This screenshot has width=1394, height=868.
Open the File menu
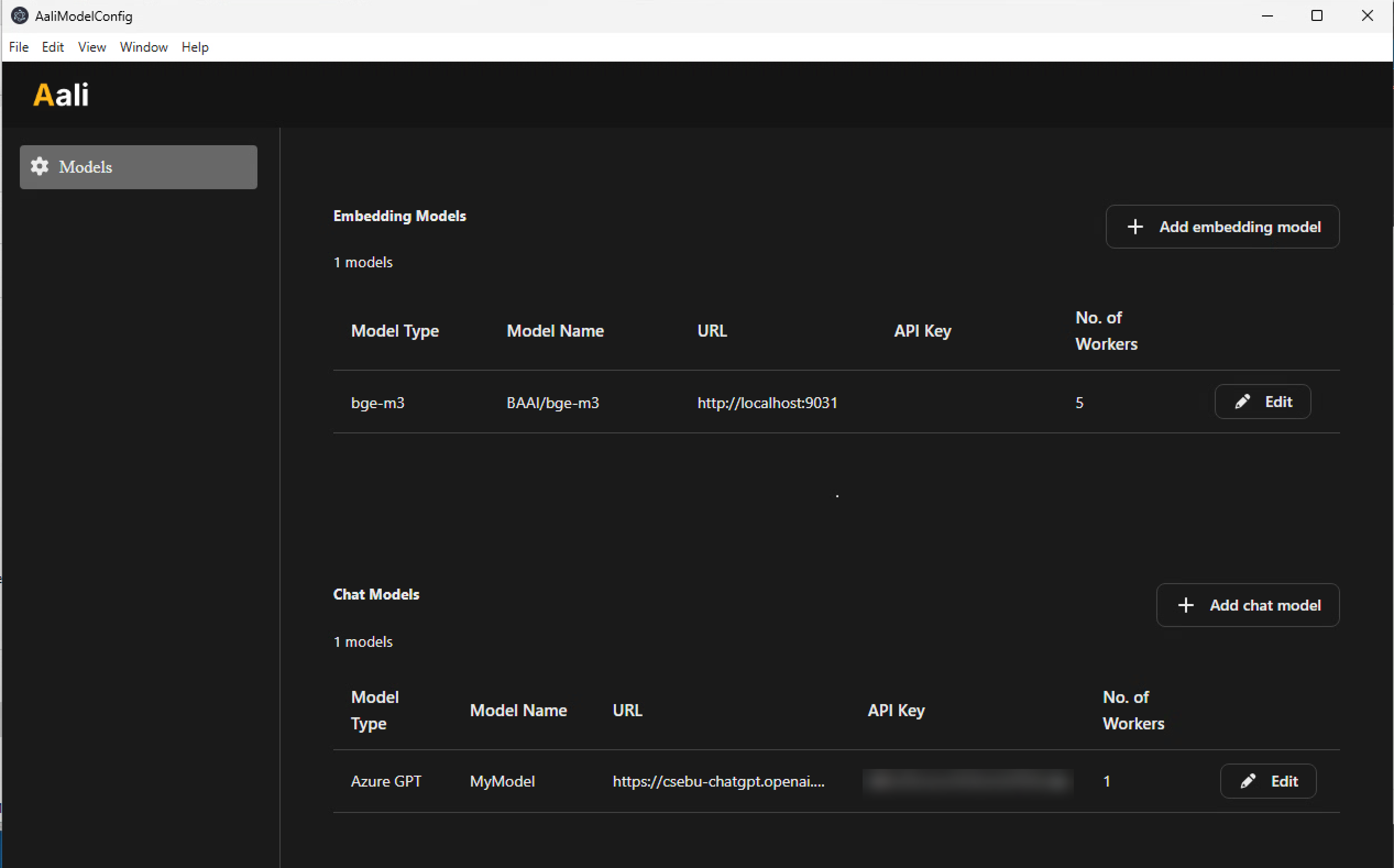pos(18,47)
